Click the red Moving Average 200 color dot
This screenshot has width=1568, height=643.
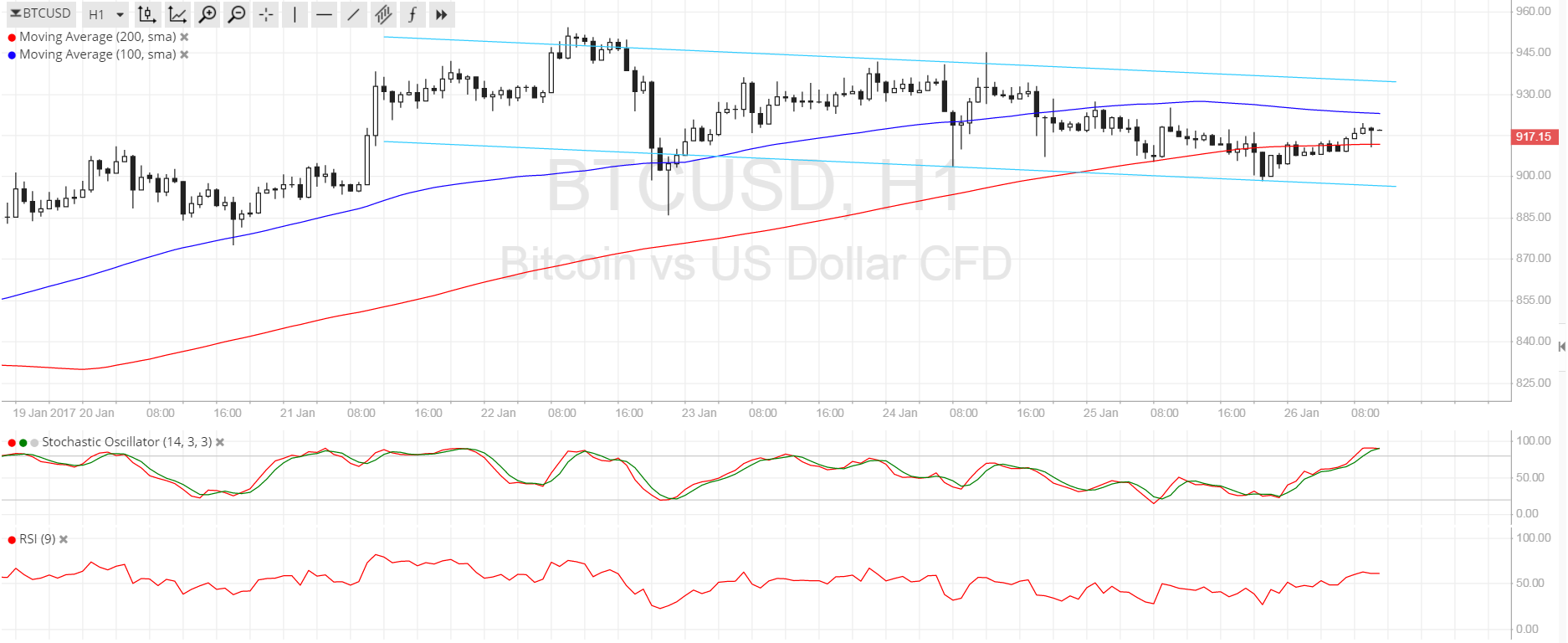click(12, 38)
